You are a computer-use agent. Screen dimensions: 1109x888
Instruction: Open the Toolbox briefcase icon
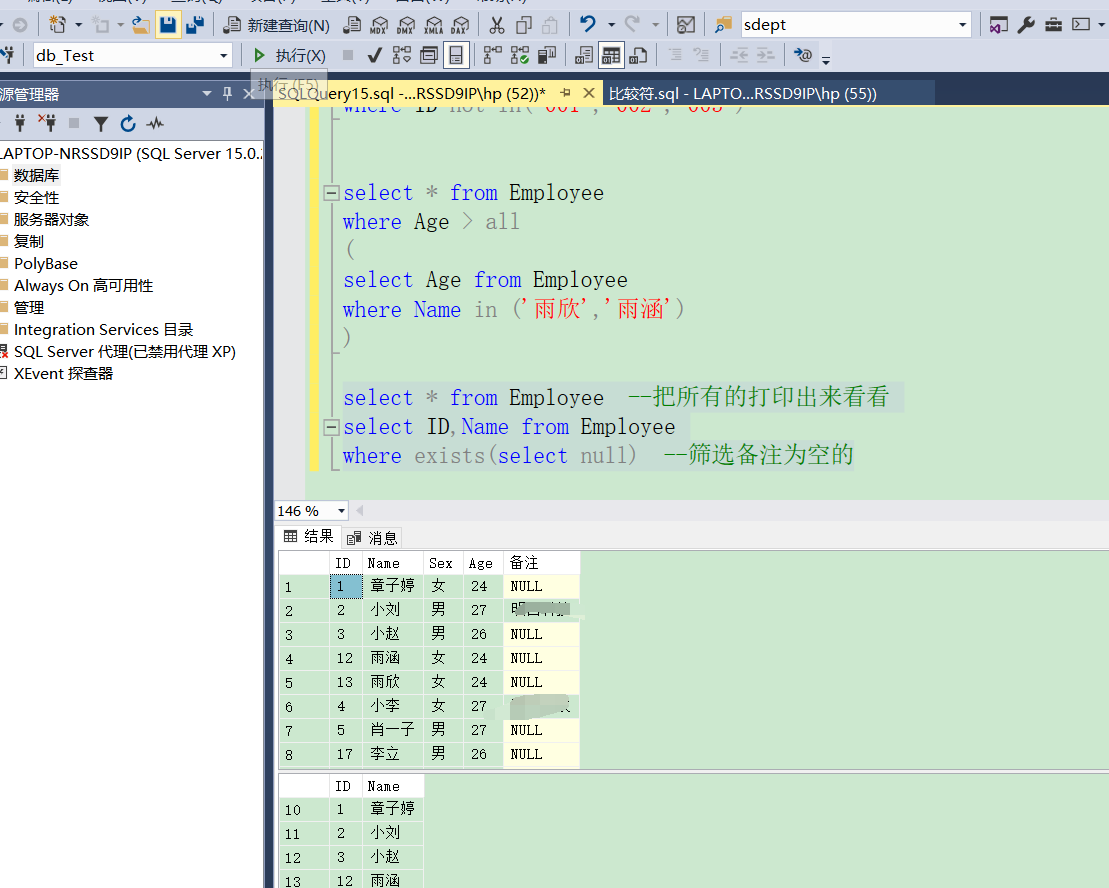click(x=1053, y=25)
